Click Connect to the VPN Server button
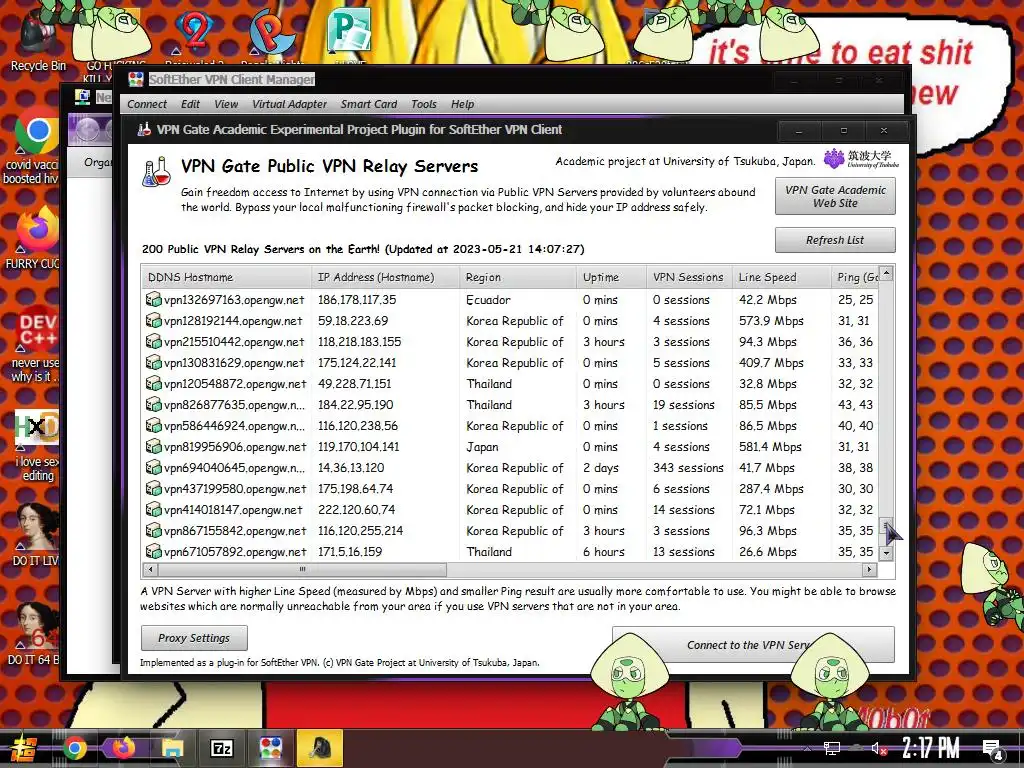This screenshot has height=768, width=1024. point(753,645)
